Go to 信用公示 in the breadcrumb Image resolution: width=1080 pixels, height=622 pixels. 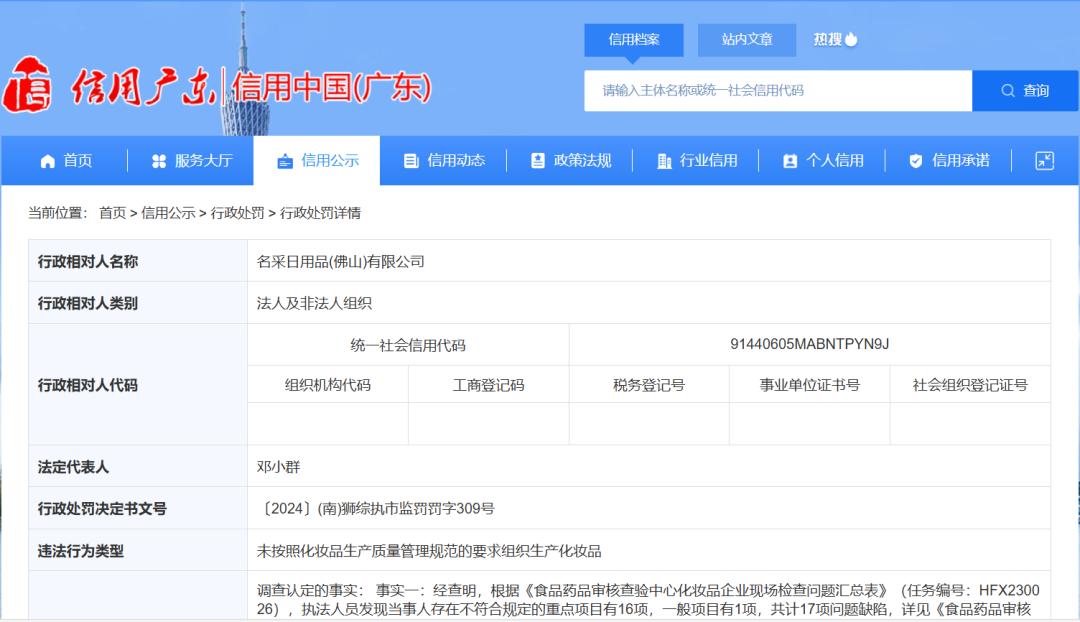click(168, 213)
